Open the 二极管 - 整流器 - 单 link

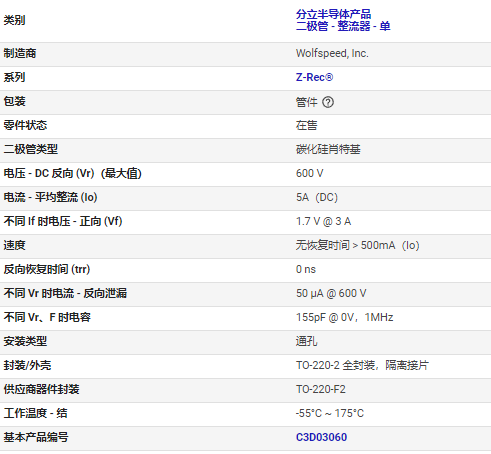point(343,26)
